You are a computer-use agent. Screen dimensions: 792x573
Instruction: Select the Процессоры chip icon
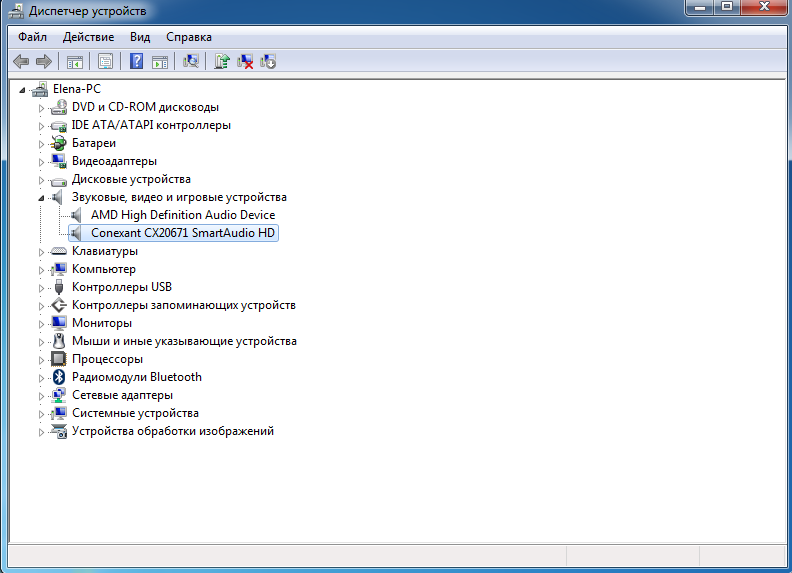point(59,359)
